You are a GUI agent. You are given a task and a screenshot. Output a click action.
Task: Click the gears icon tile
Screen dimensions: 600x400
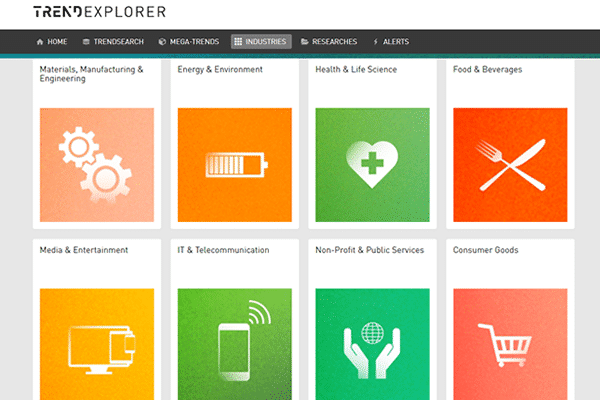[97, 165]
